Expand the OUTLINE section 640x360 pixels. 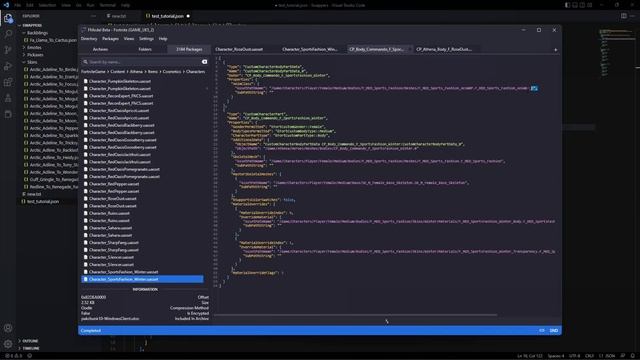click(x=30, y=341)
